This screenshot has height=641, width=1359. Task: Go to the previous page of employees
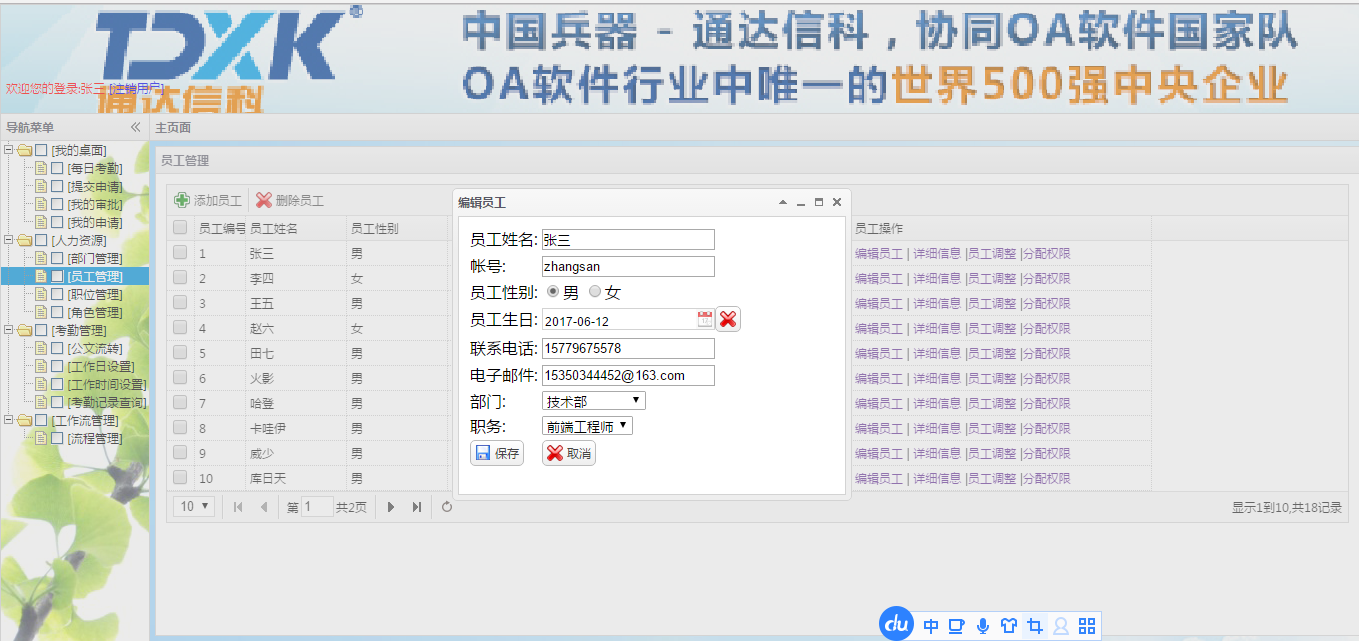(x=264, y=507)
